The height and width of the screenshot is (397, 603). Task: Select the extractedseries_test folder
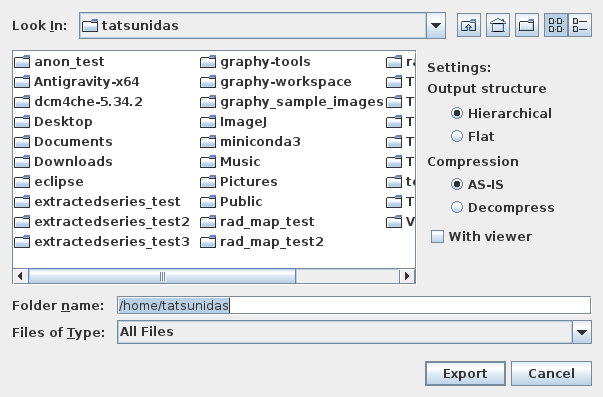(x=97, y=202)
